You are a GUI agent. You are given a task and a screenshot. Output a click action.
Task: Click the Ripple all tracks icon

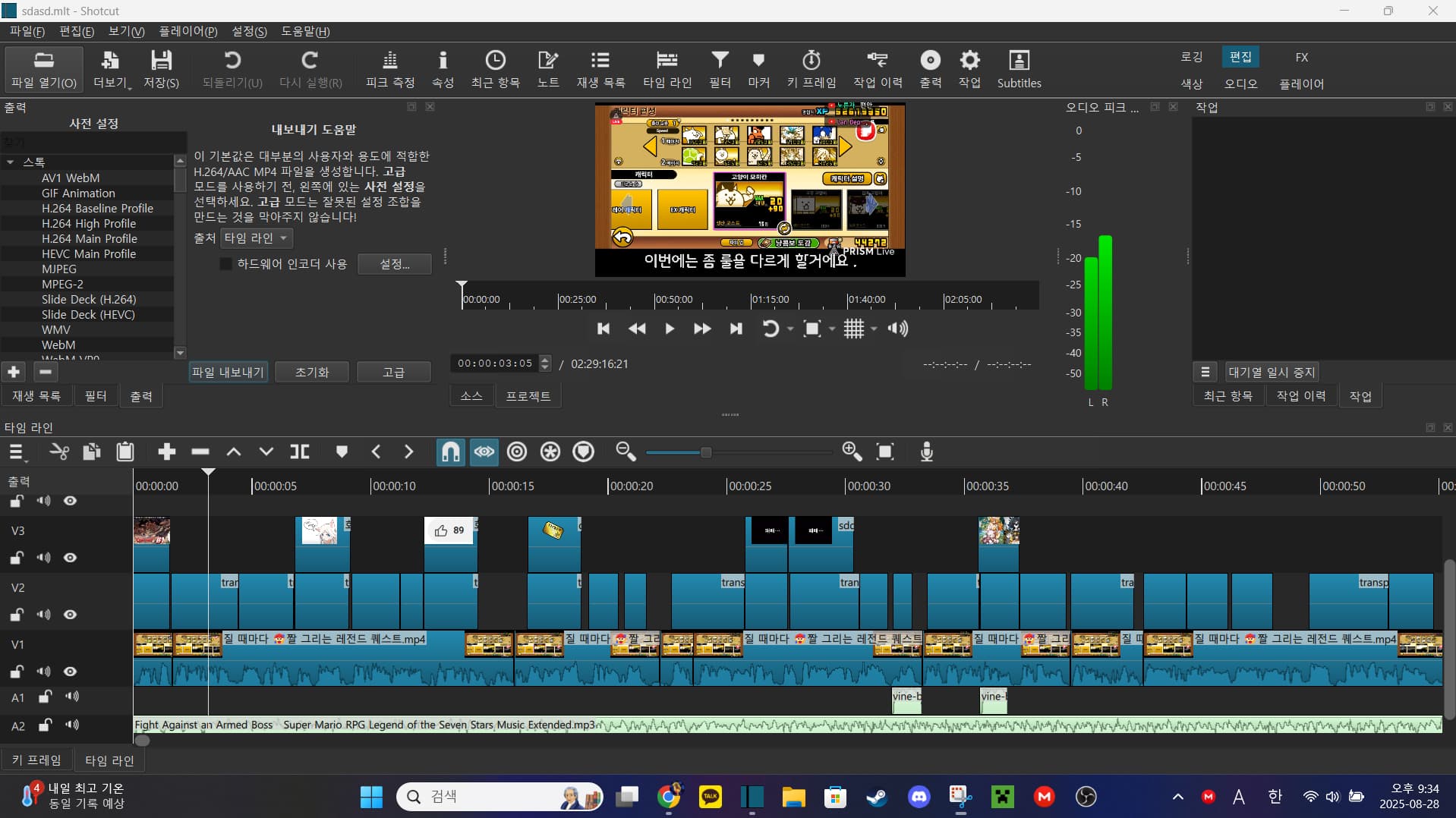coord(550,452)
